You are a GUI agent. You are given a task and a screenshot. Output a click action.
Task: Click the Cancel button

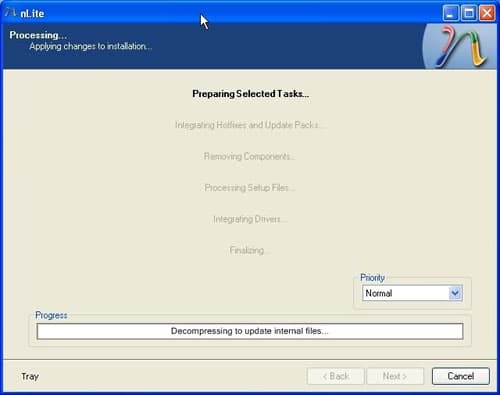(461, 376)
